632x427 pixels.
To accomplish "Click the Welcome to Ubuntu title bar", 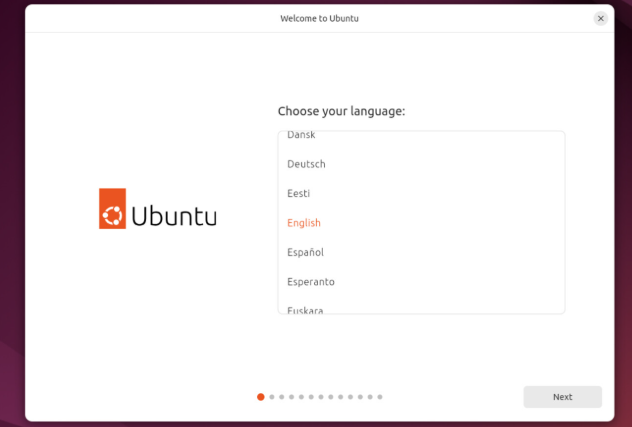I will (x=319, y=19).
